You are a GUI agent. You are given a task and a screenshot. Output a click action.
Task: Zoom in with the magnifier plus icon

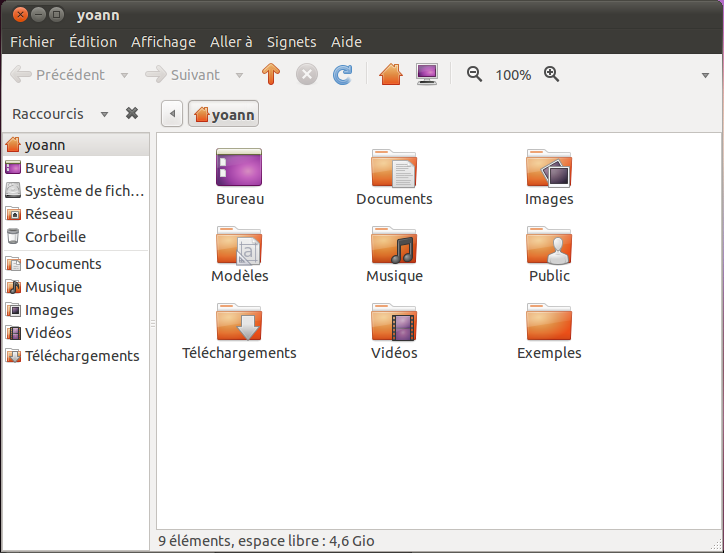click(x=551, y=74)
